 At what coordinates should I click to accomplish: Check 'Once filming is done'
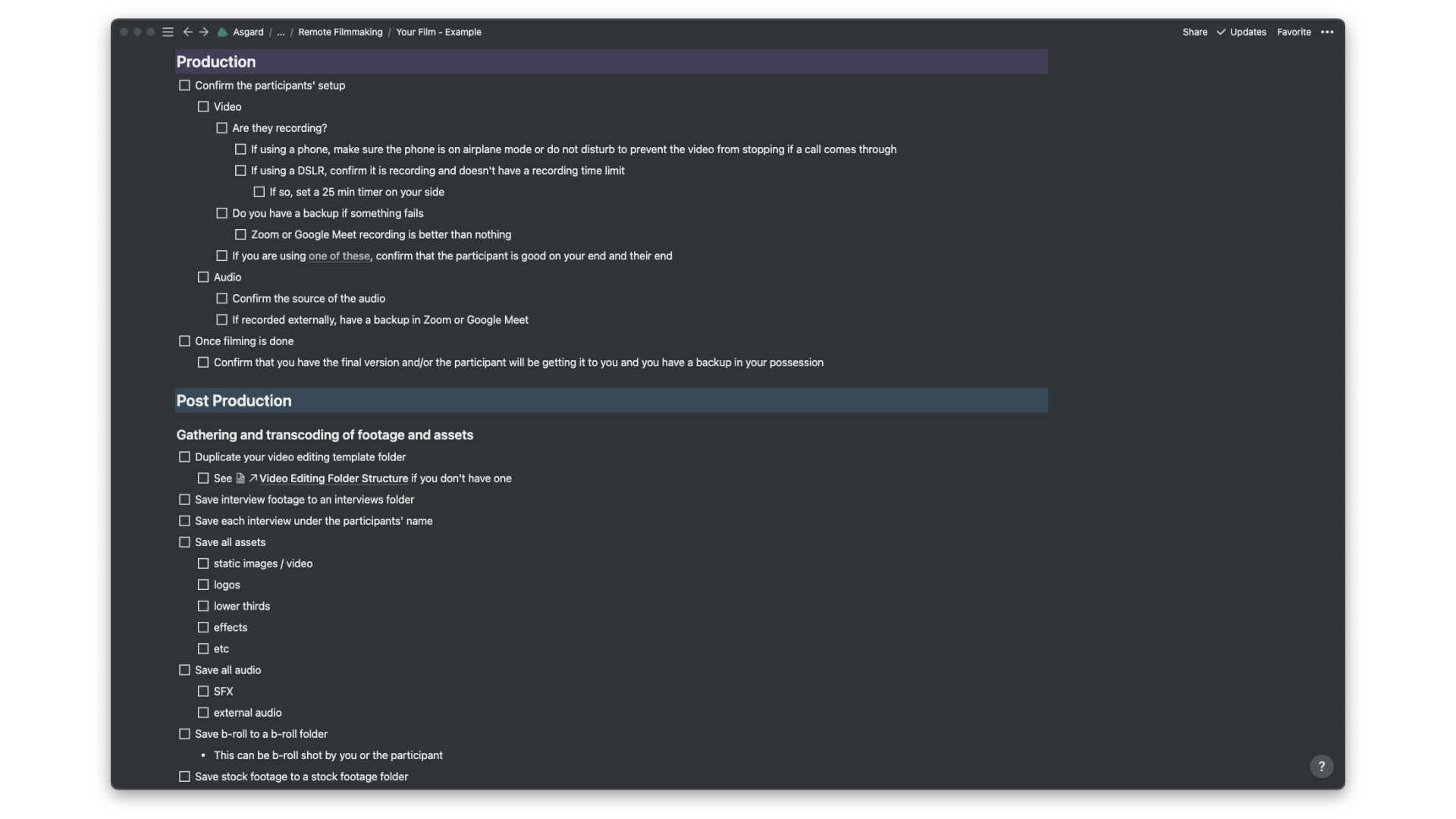click(184, 340)
